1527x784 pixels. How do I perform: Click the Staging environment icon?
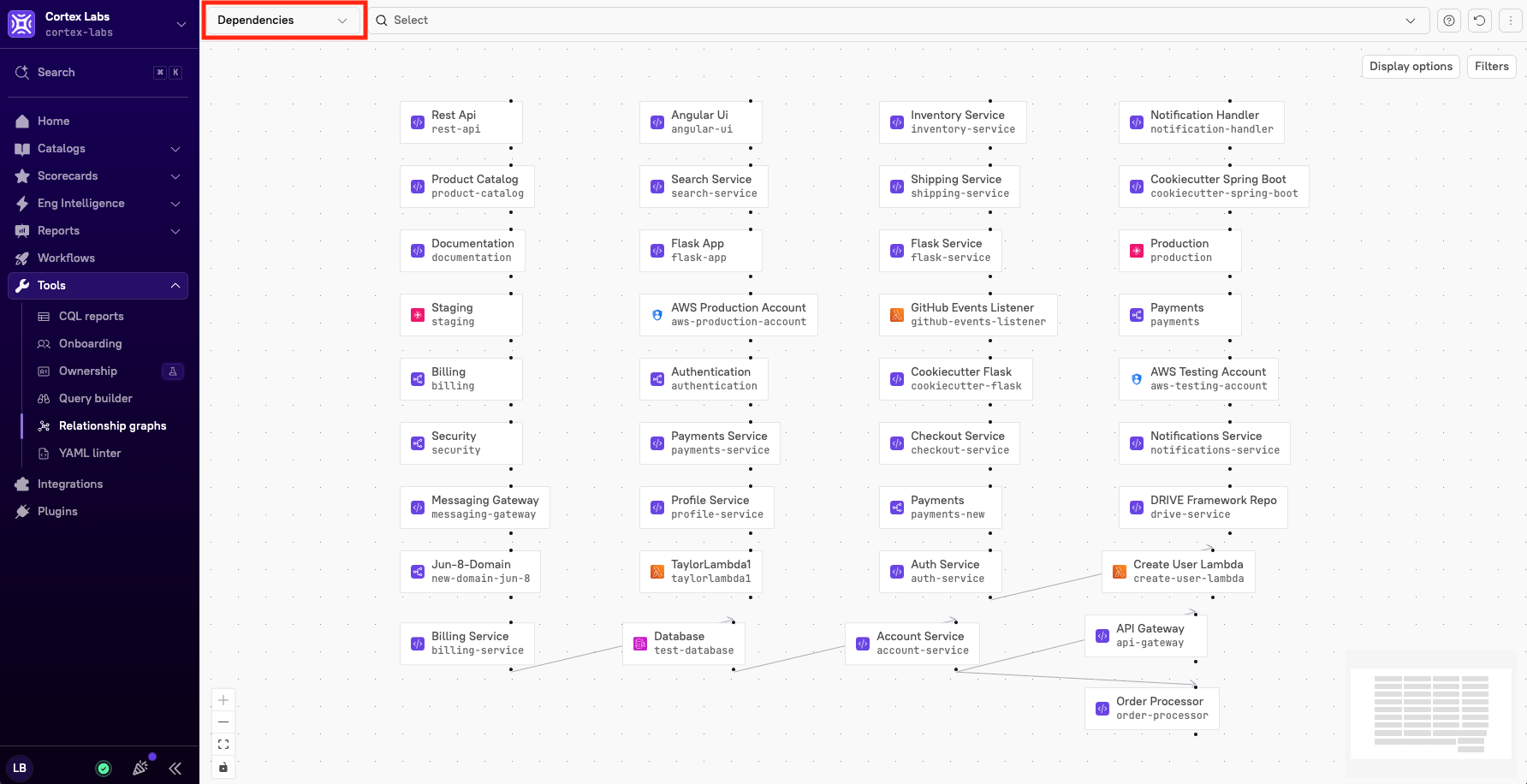(x=418, y=315)
